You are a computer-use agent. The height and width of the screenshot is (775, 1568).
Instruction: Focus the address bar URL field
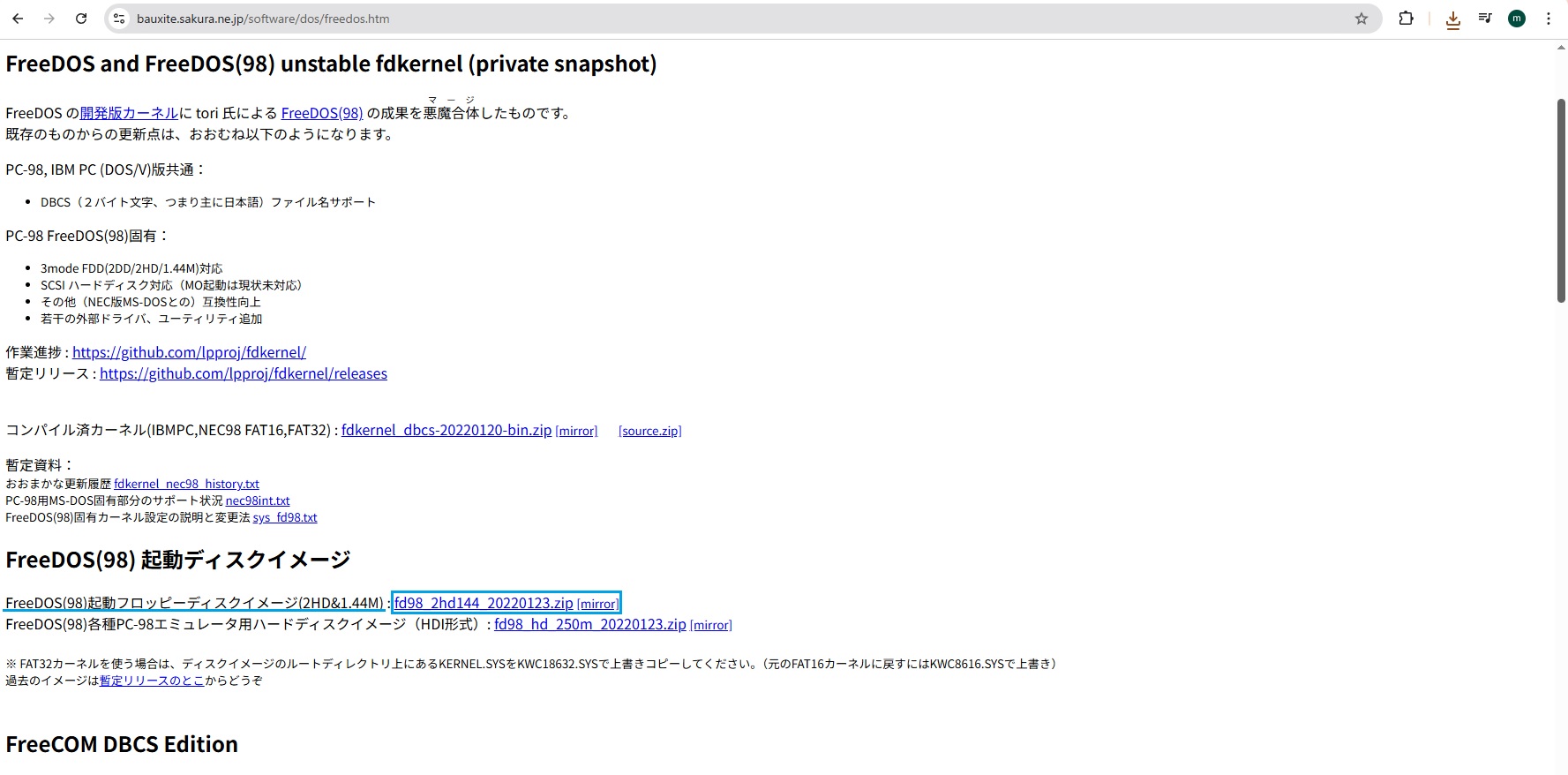741,19
